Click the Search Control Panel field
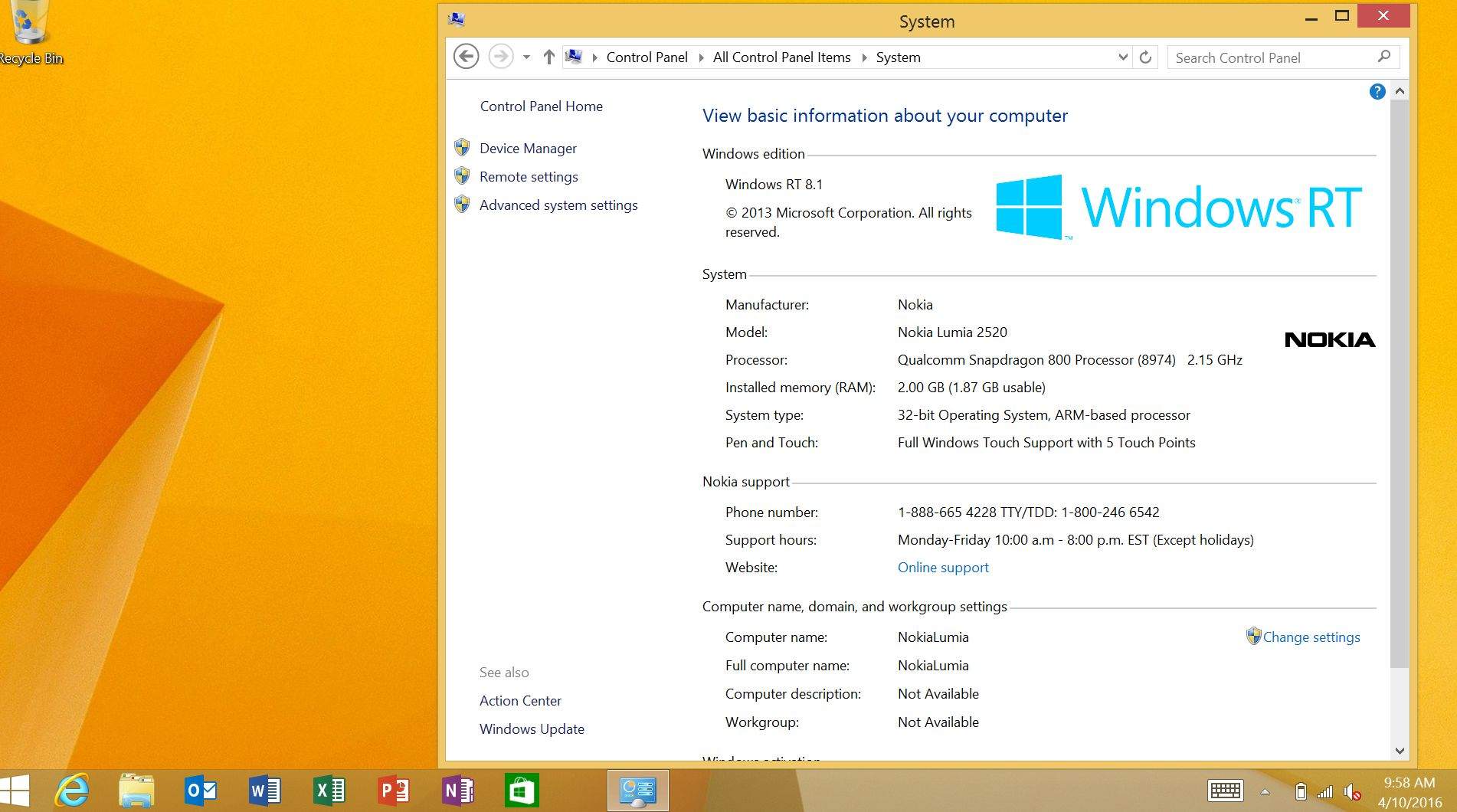This screenshot has height=812, width=1457. pyautogui.click(x=1272, y=58)
